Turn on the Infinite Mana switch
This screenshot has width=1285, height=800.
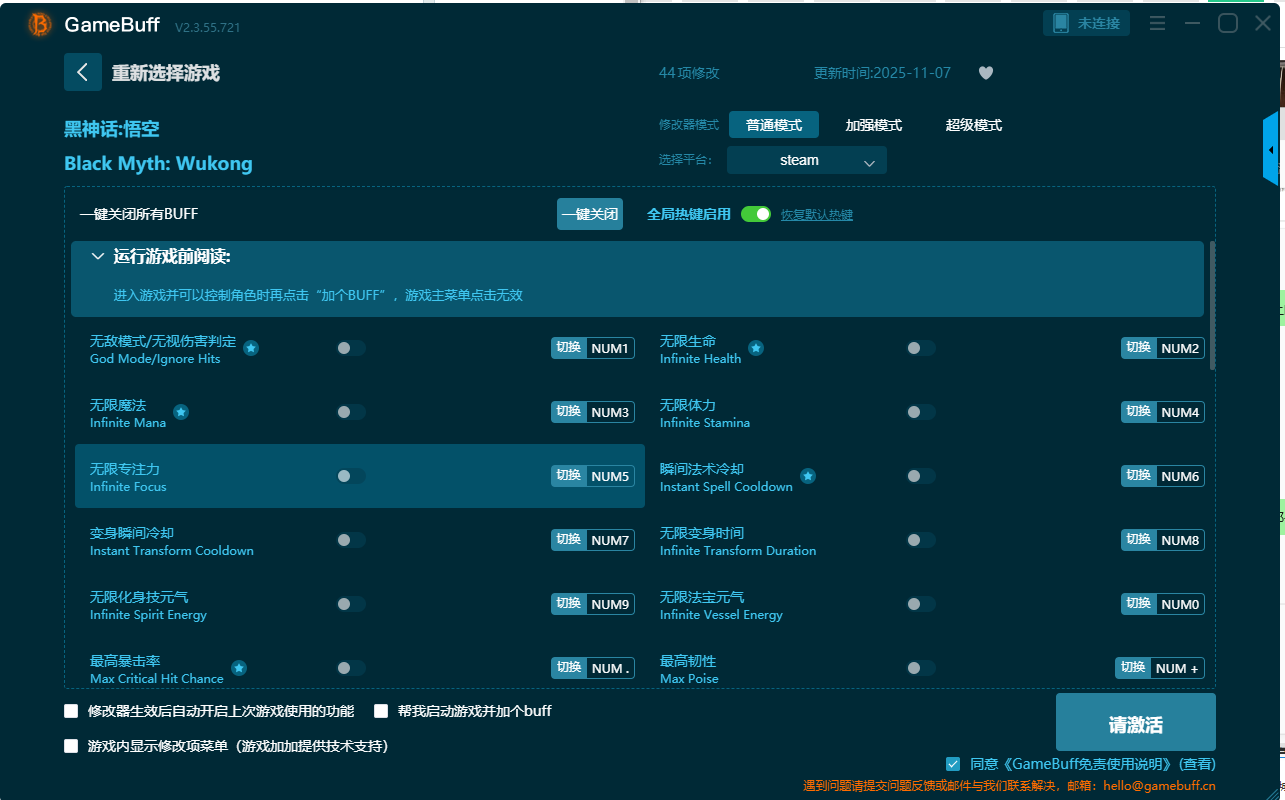pos(351,412)
